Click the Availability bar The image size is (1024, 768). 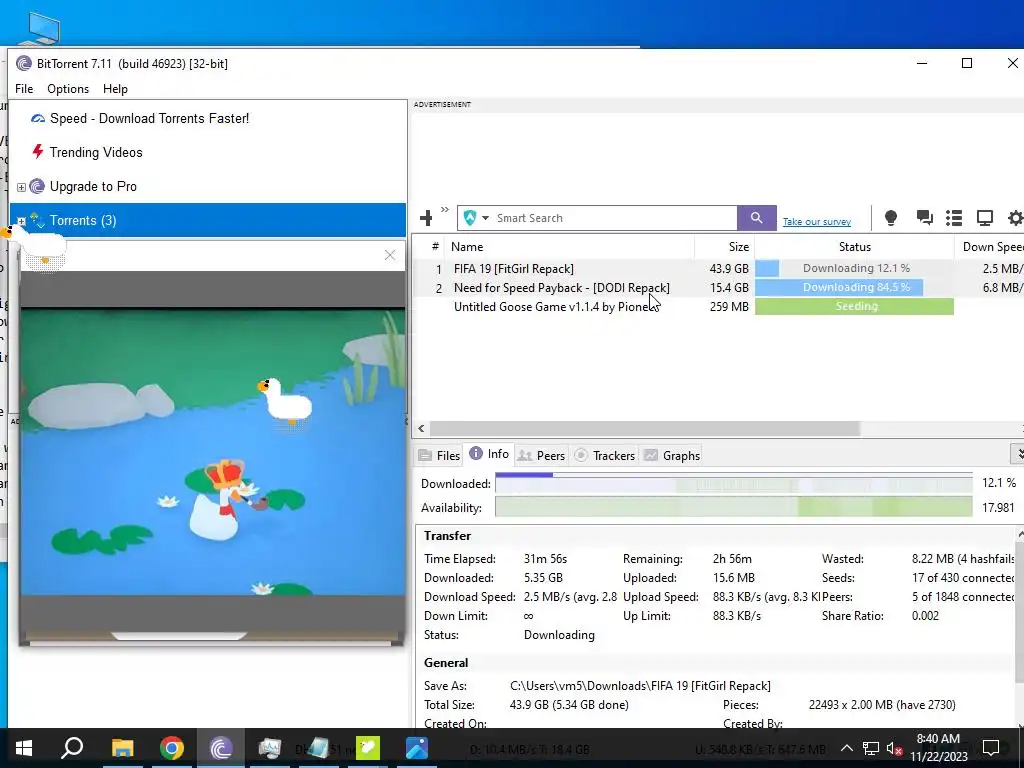click(733, 507)
